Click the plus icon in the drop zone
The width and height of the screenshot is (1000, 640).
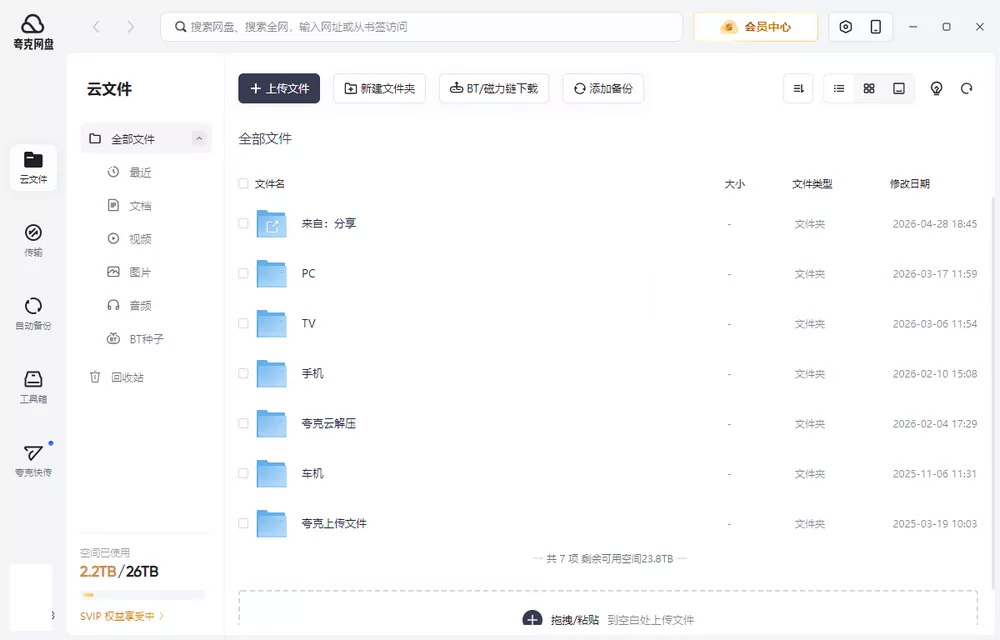point(533,618)
